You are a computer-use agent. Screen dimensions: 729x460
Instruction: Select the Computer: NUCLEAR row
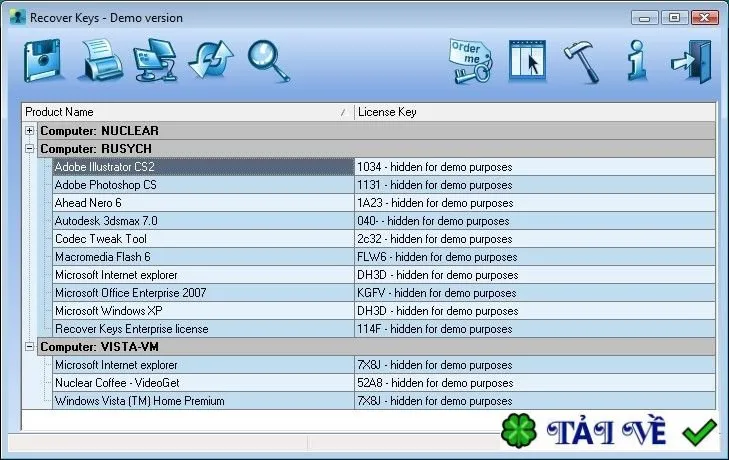coord(376,131)
